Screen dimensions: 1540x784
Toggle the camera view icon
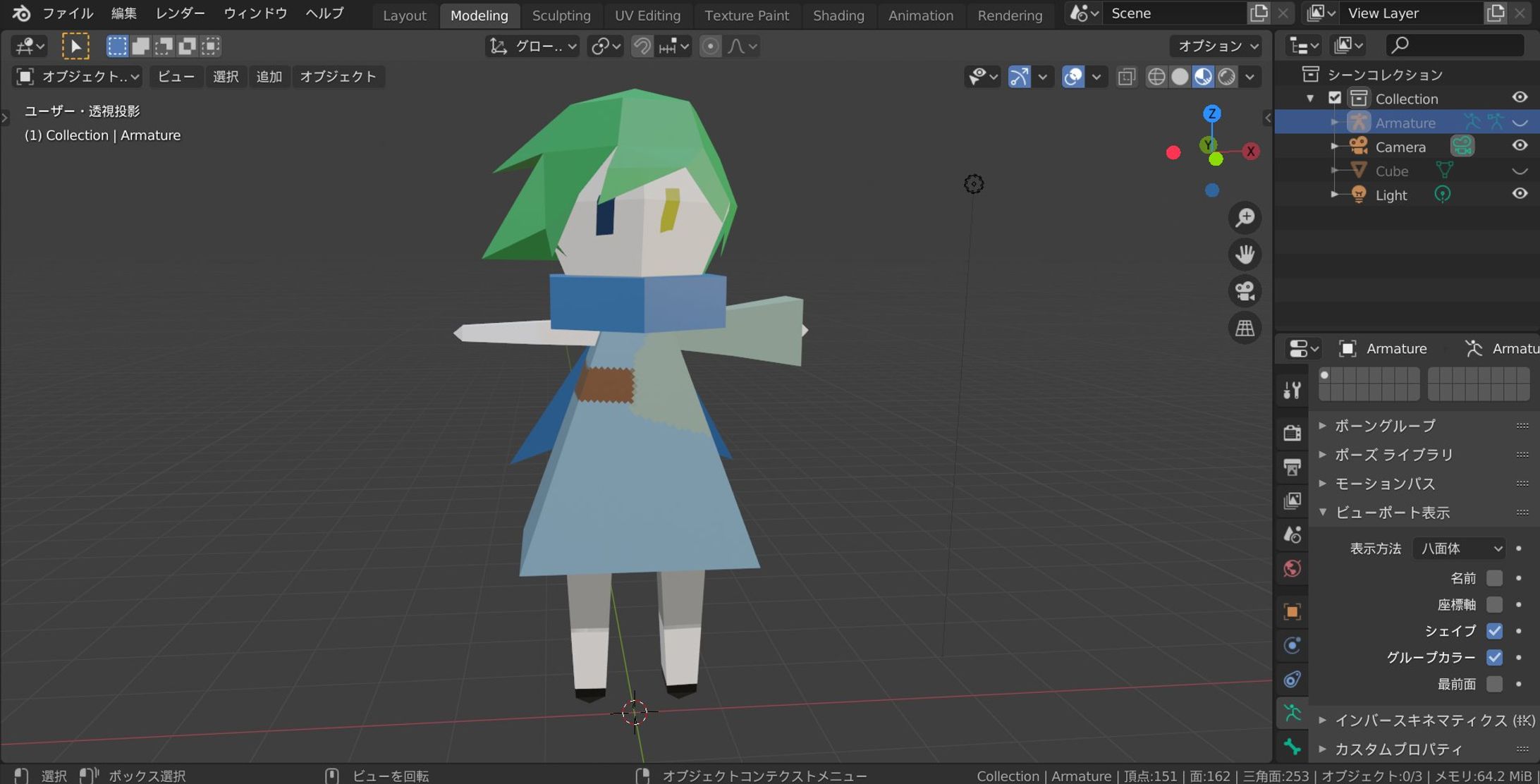pyautogui.click(x=1245, y=291)
